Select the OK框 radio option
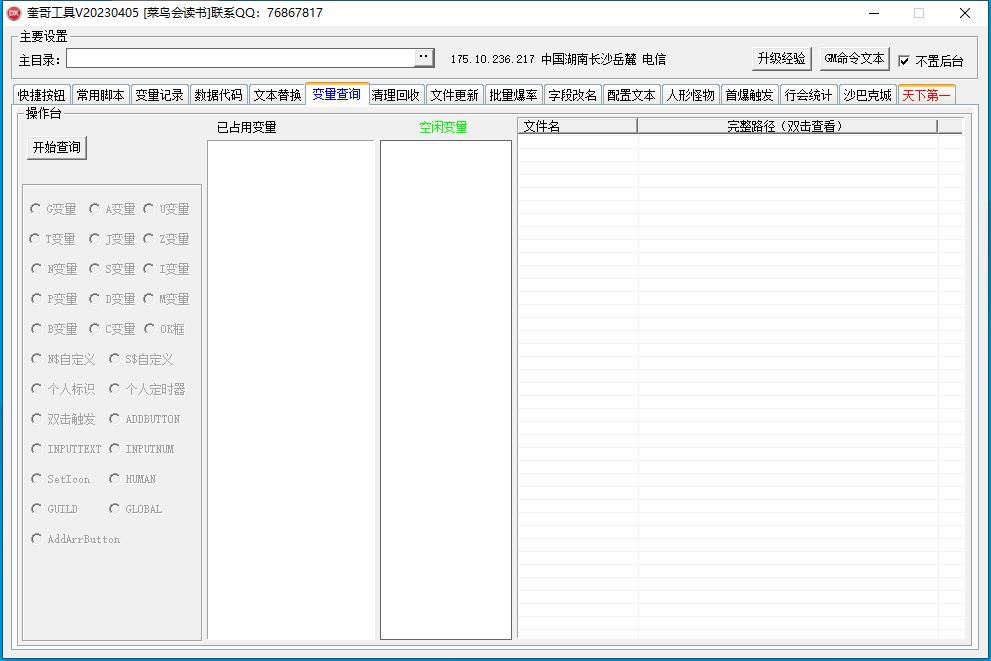The height and width of the screenshot is (661, 991). 150,329
